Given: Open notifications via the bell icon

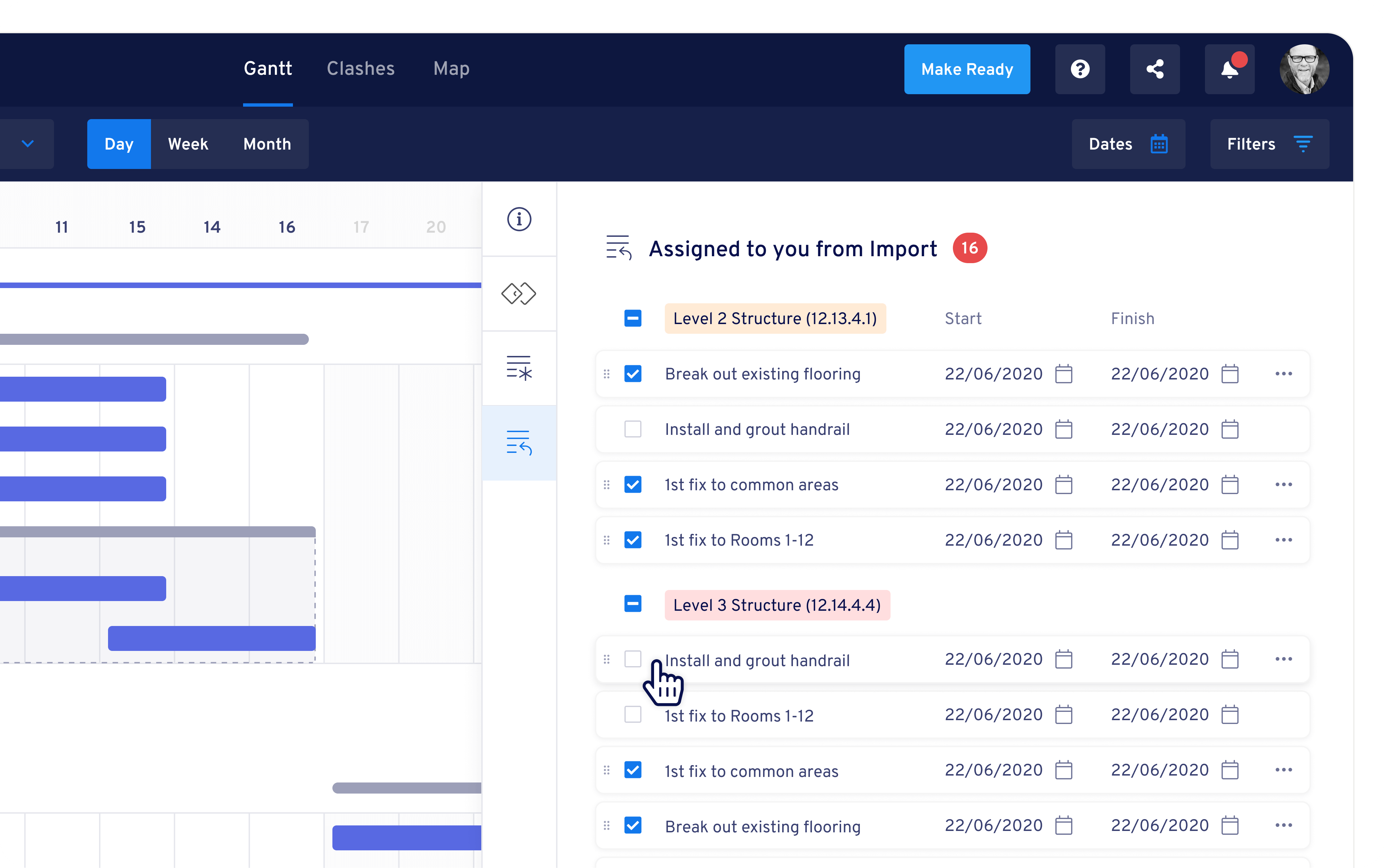Looking at the screenshot, I should pyautogui.click(x=1229, y=69).
